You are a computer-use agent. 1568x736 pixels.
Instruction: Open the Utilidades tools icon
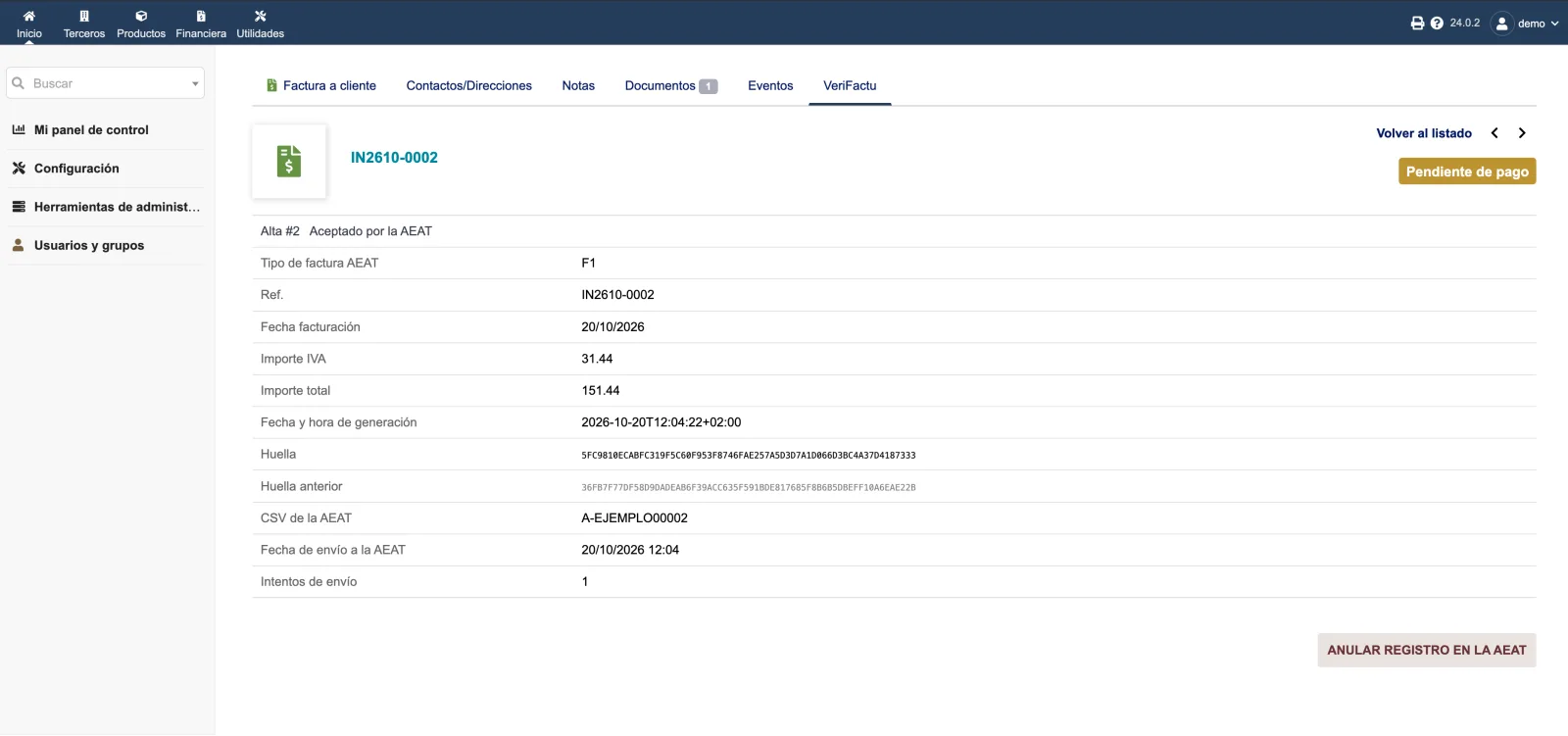tap(261, 16)
